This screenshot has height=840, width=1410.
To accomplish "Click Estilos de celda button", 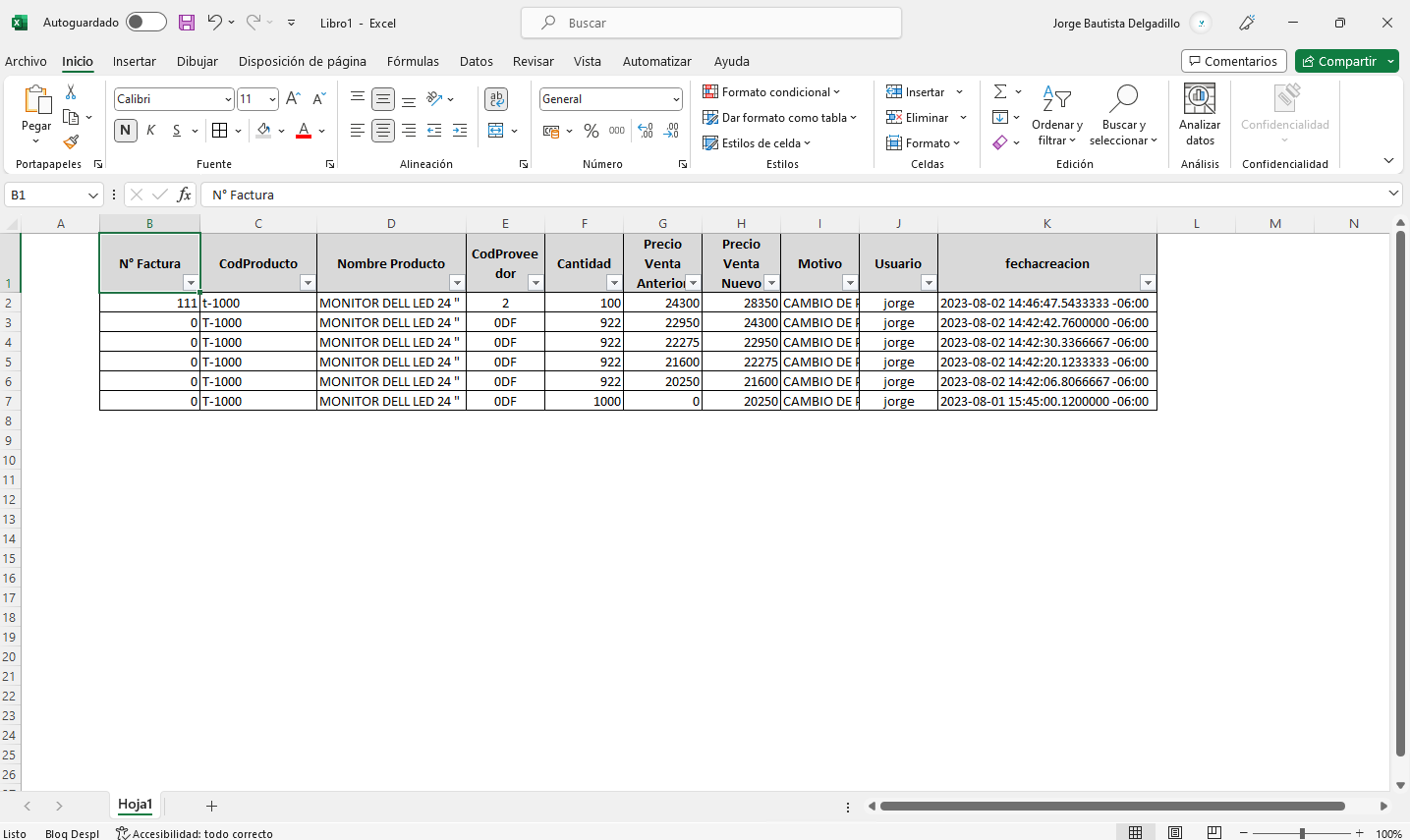I will (x=758, y=142).
